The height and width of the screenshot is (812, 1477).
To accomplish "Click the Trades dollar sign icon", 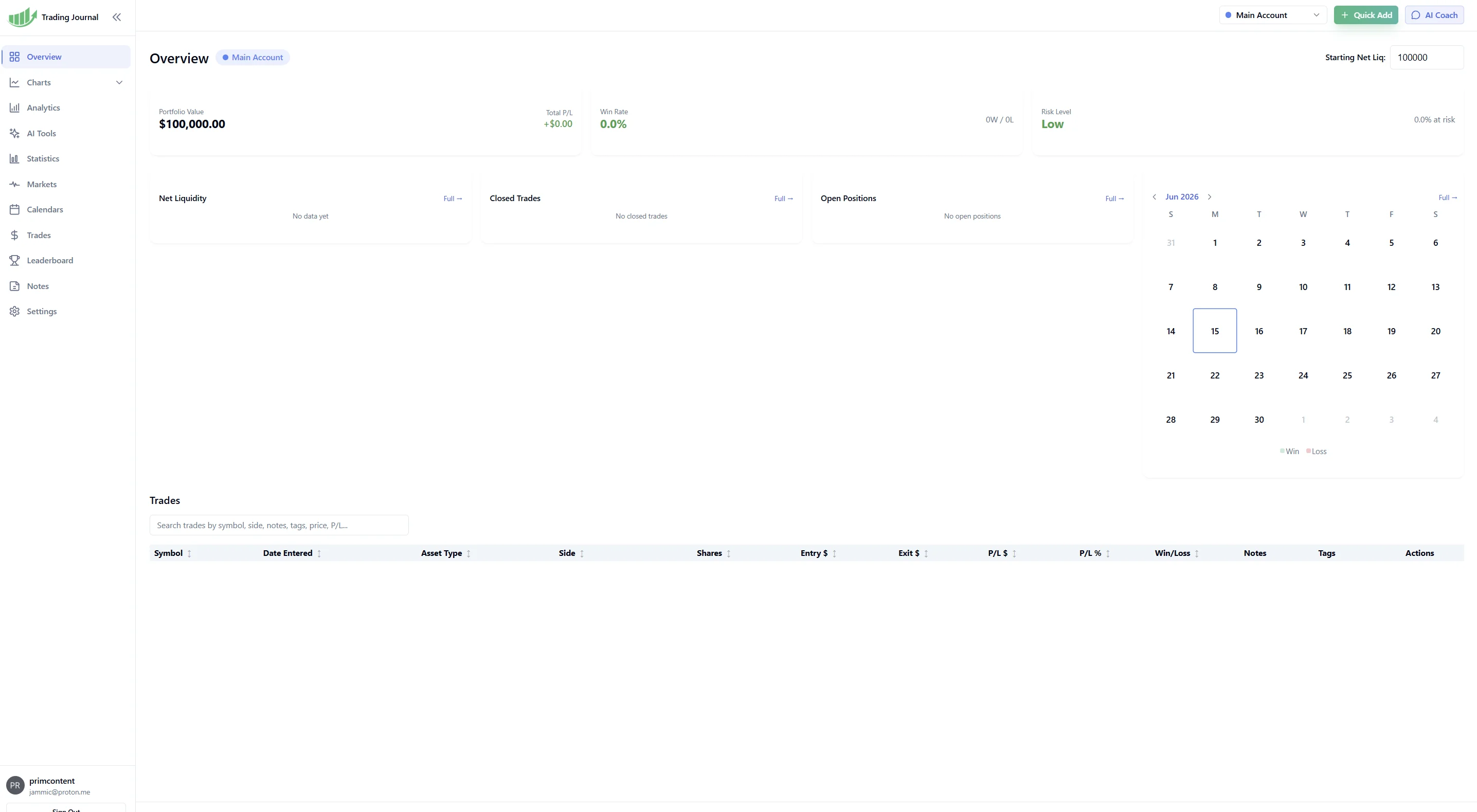I will click(x=15, y=235).
